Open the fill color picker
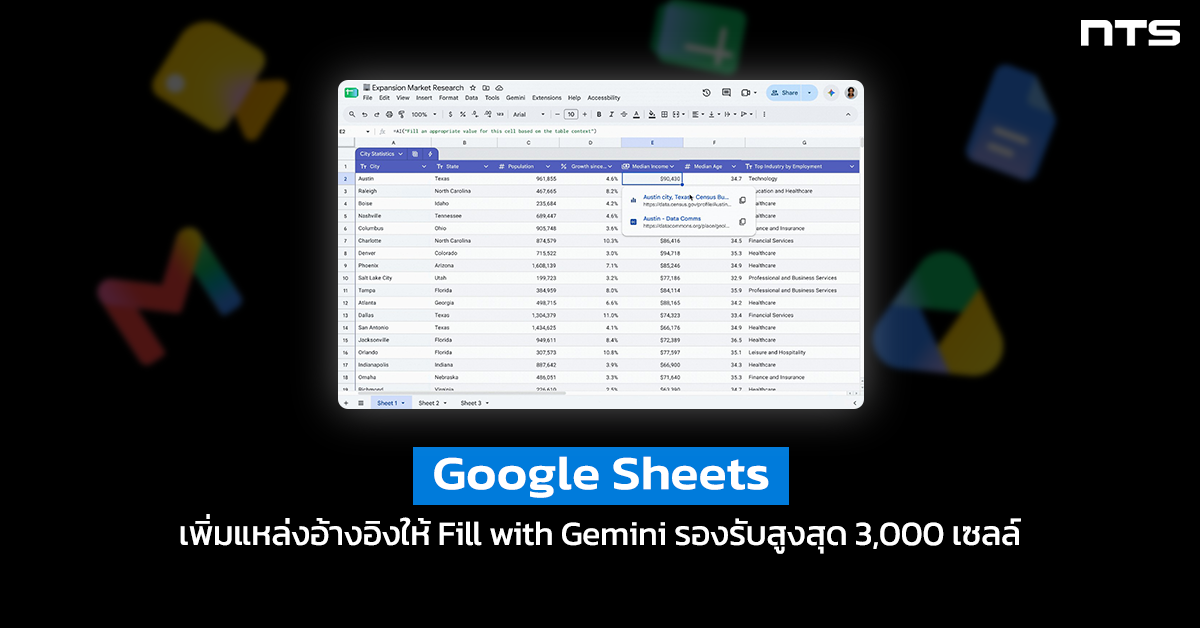 coord(652,114)
